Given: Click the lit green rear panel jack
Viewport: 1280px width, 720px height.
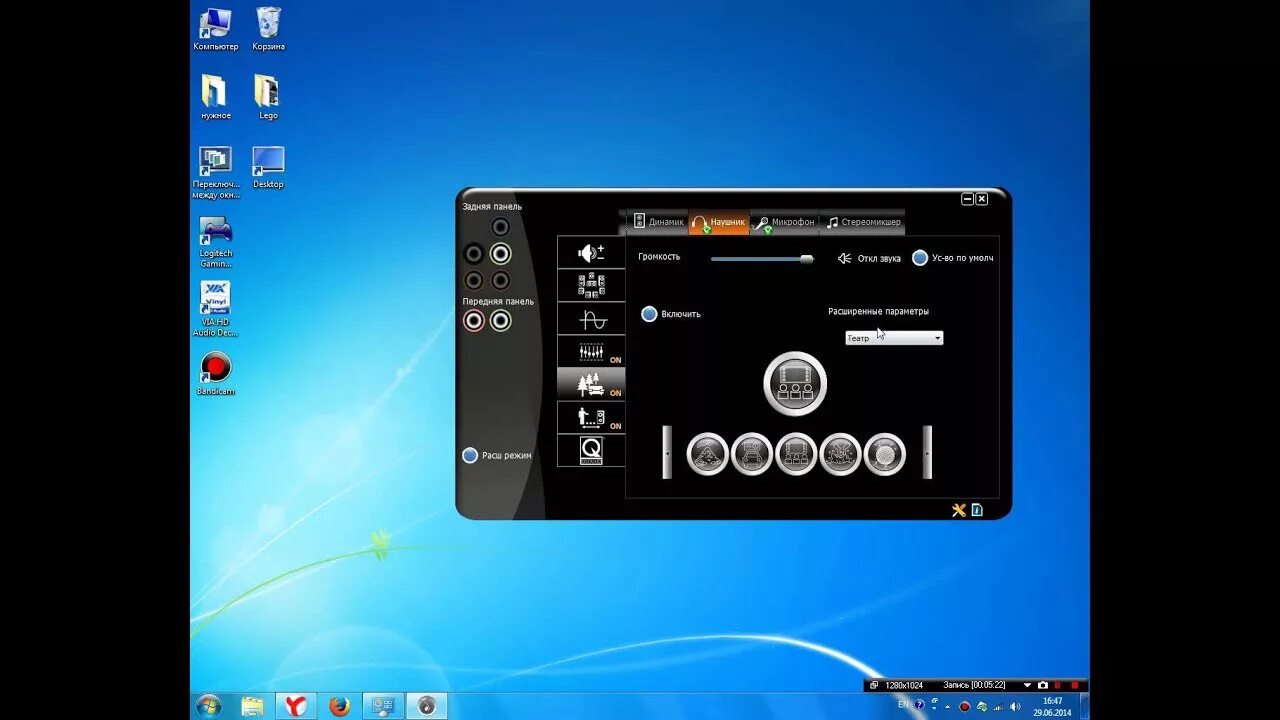Looking at the screenshot, I should click(x=500, y=253).
